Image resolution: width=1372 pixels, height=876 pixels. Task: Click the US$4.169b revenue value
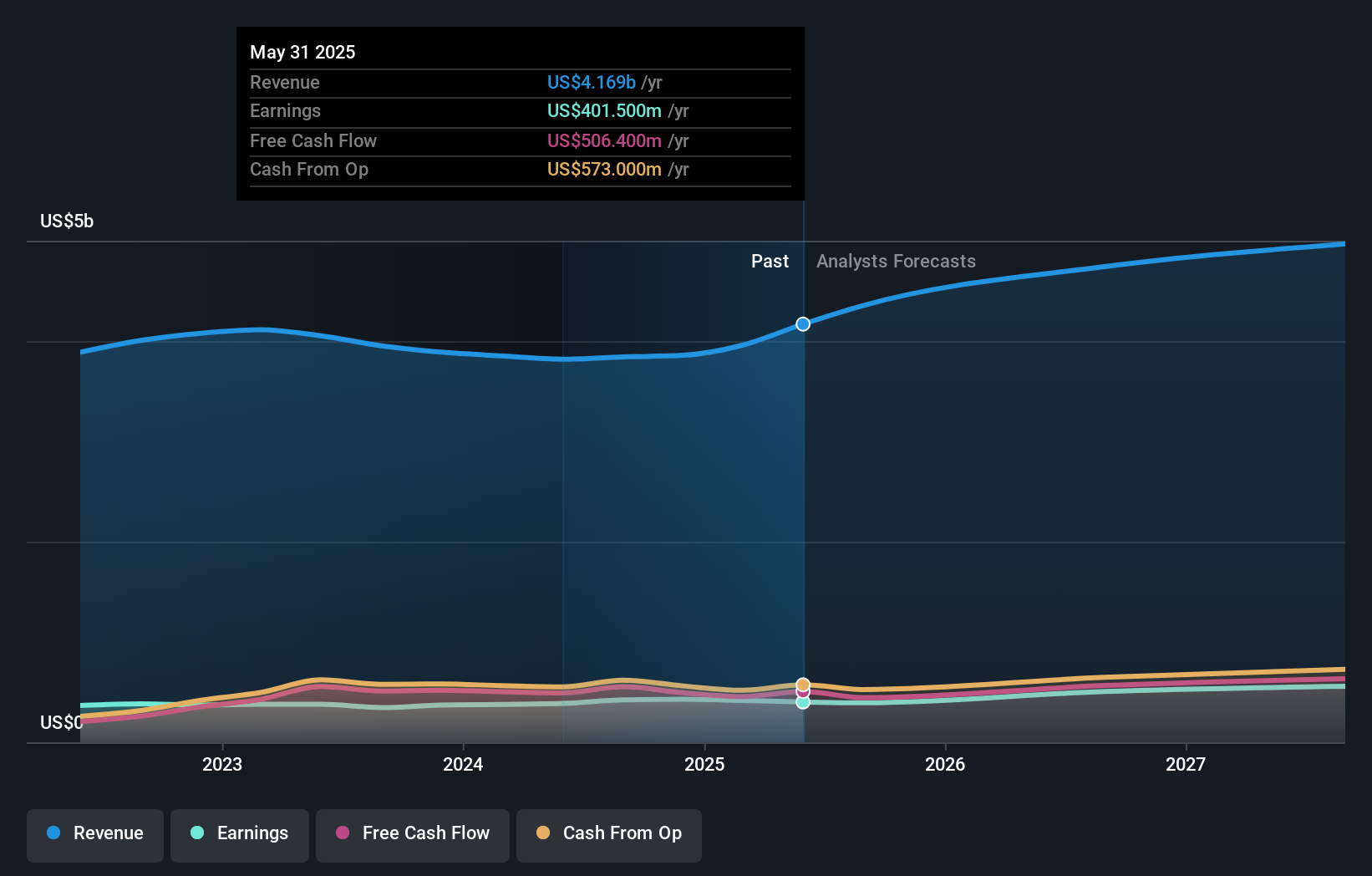tap(592, 82)
